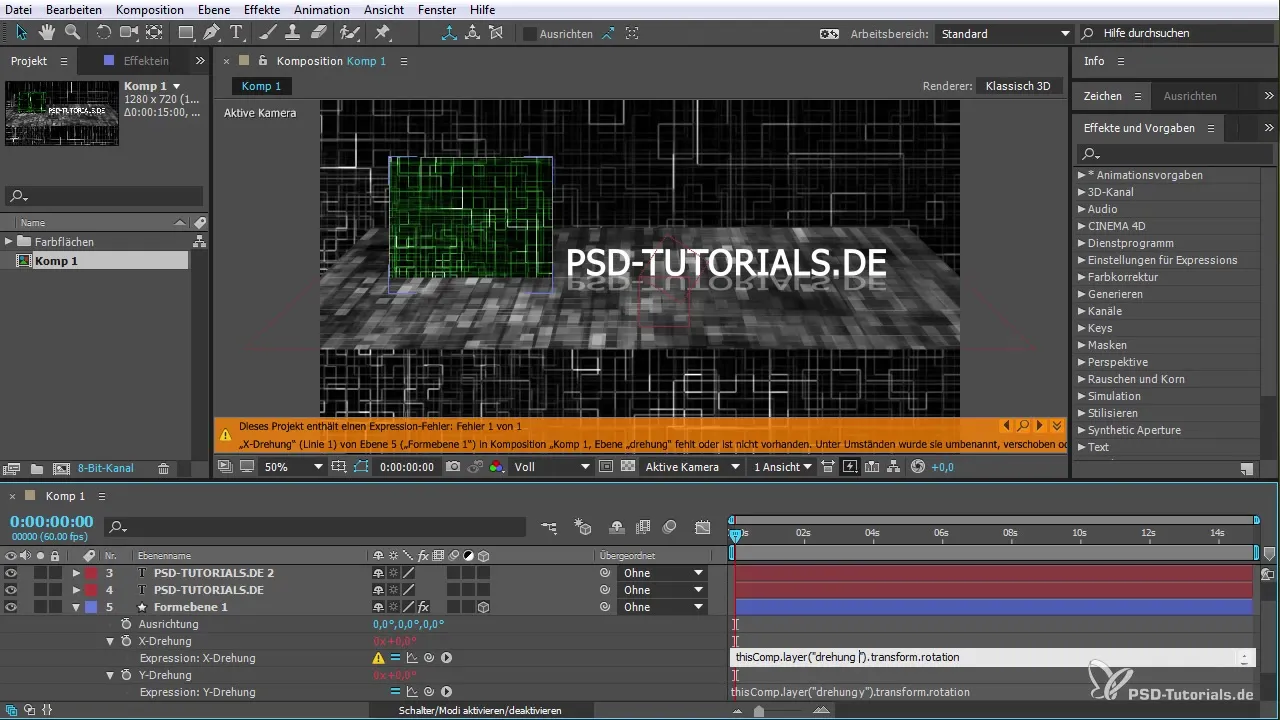This screenshot has height=720, width=1280.
Task: Select the Rectangle shape tool
Action: pos(186,33)
